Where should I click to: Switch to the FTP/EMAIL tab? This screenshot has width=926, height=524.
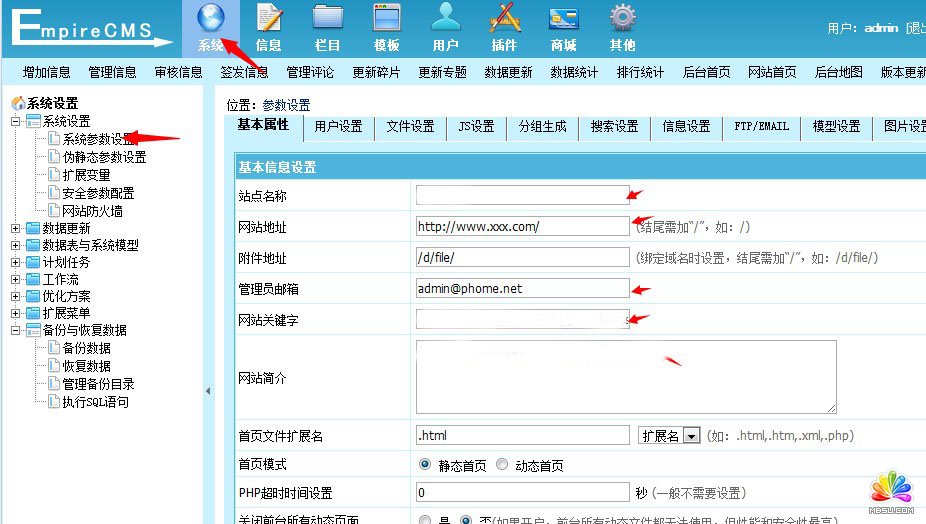point(761,127)
